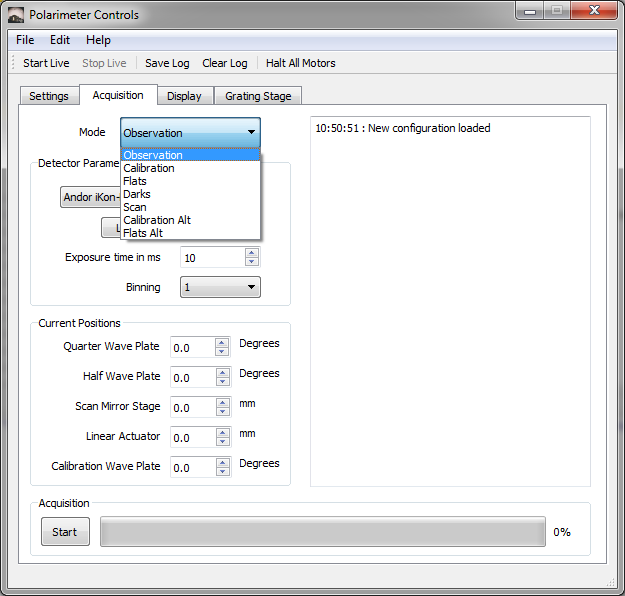The image size is (625, 596).
Task: Click Start Live in the toolbar
Action: tap(46, 63)
